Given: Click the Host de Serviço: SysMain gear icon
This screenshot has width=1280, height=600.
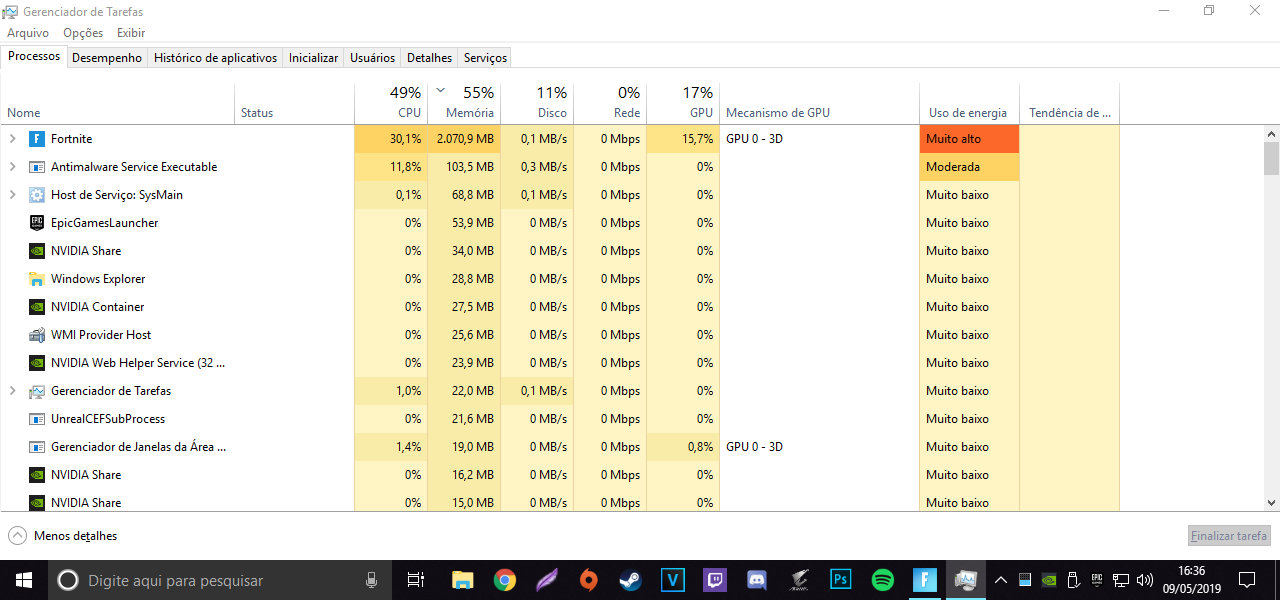Looking at the screenshot, I should click(37, 195).
